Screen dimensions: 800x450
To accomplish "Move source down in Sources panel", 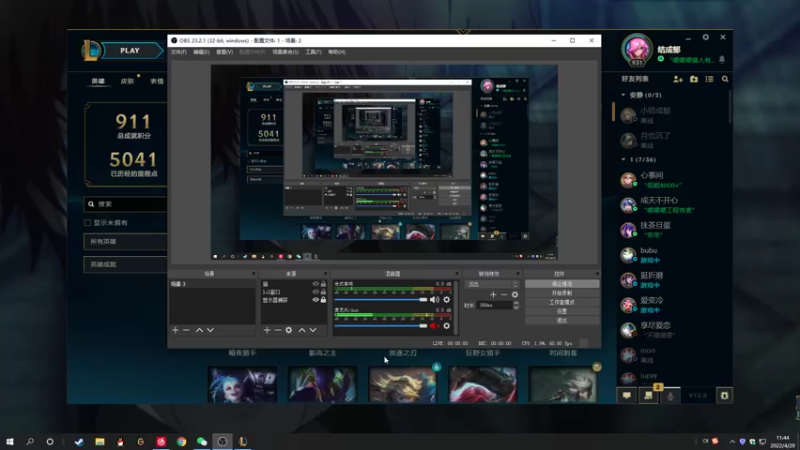I will coord(313,330).
